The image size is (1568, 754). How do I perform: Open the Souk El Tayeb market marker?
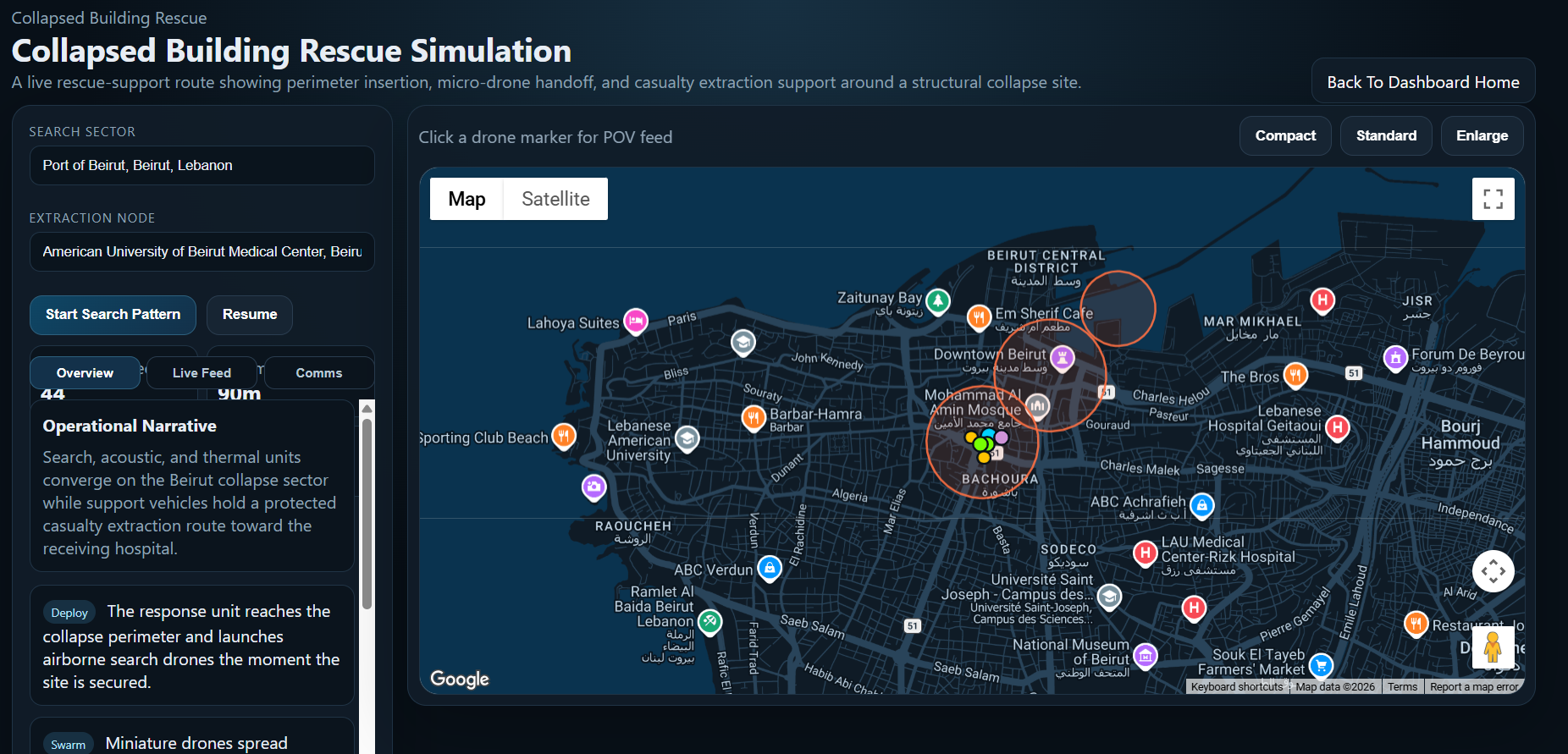1321,665
